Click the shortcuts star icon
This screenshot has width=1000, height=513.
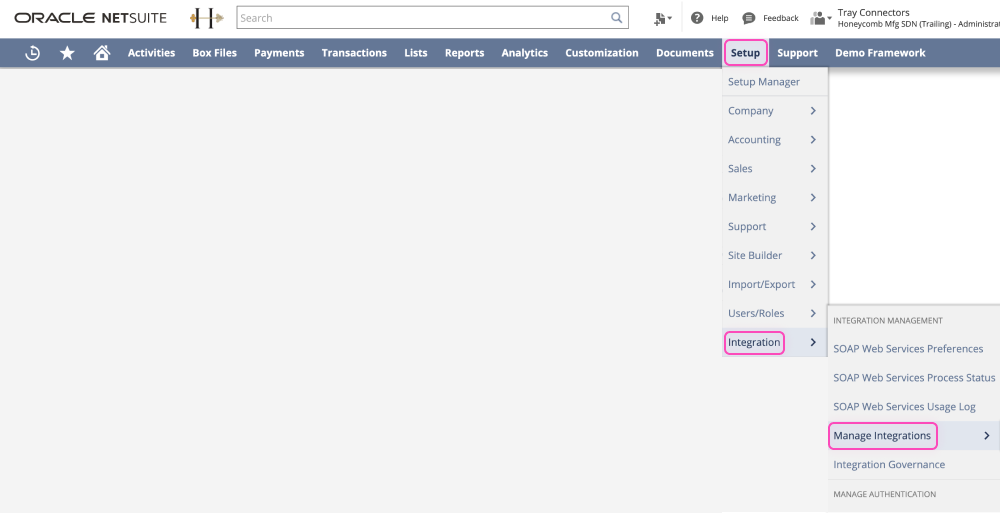tap(67, 53)
